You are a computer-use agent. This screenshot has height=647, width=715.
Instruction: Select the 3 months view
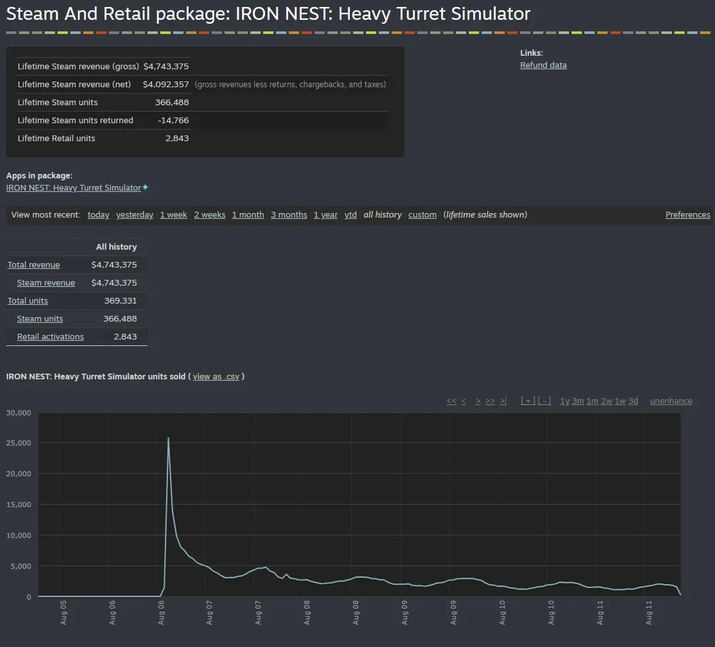[289, 215]
